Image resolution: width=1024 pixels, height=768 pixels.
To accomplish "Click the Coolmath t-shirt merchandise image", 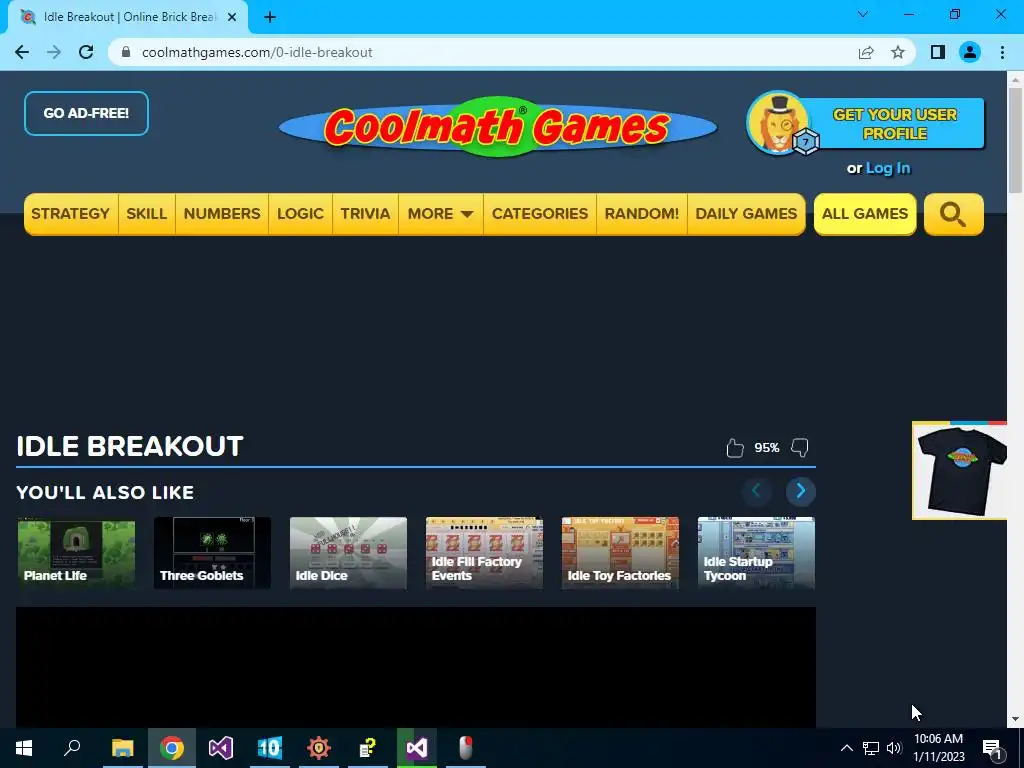I will coord(959,471).
